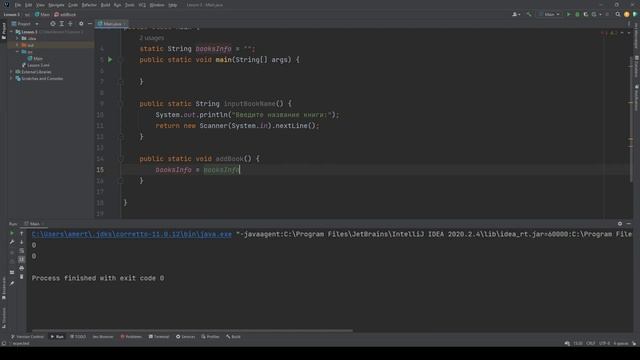The image size is (640, 360).
Task: Run with coverage from the top toolbar
Action: point(586,14)
